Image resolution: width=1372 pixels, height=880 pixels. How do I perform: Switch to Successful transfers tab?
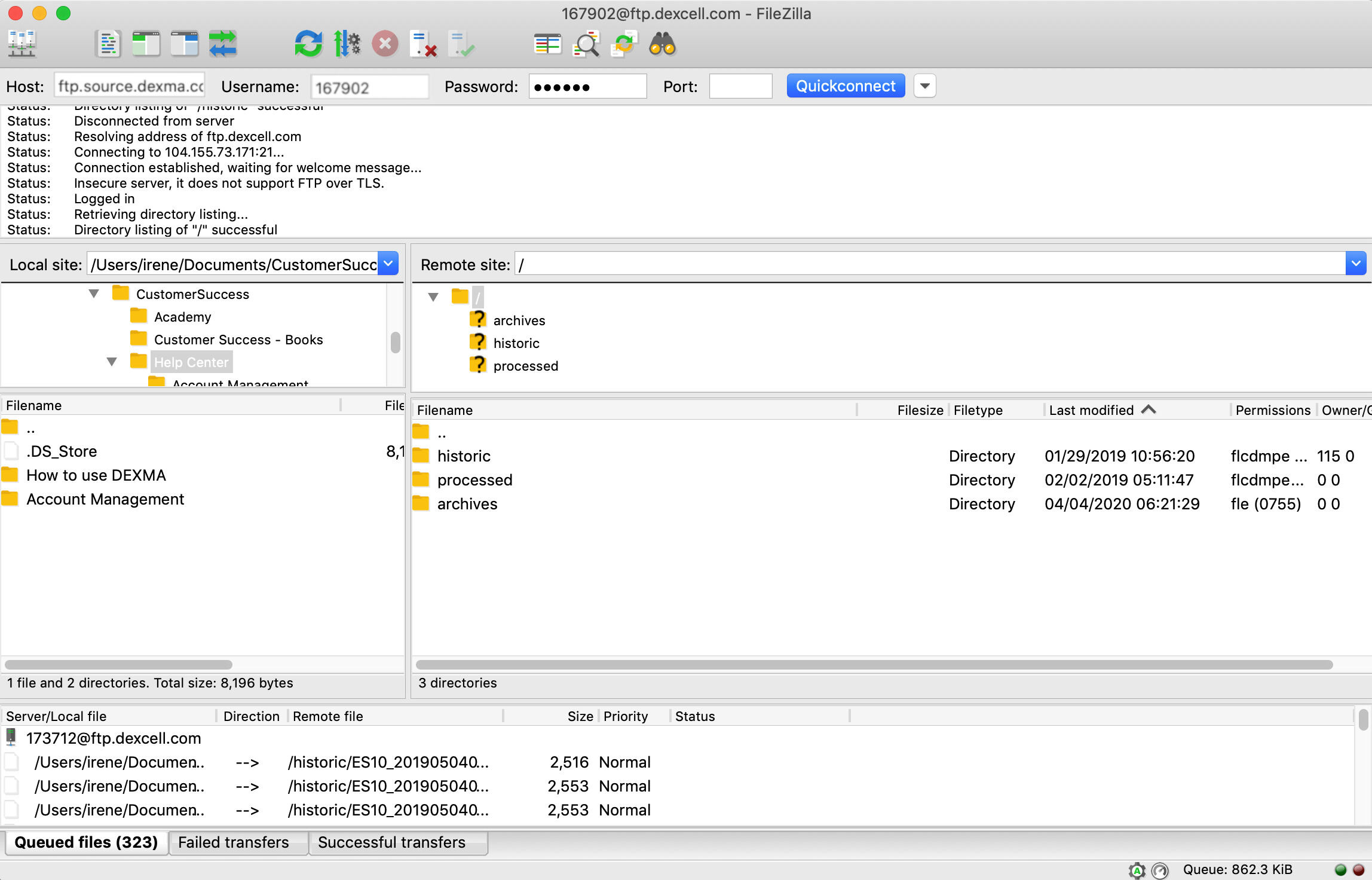391,842
